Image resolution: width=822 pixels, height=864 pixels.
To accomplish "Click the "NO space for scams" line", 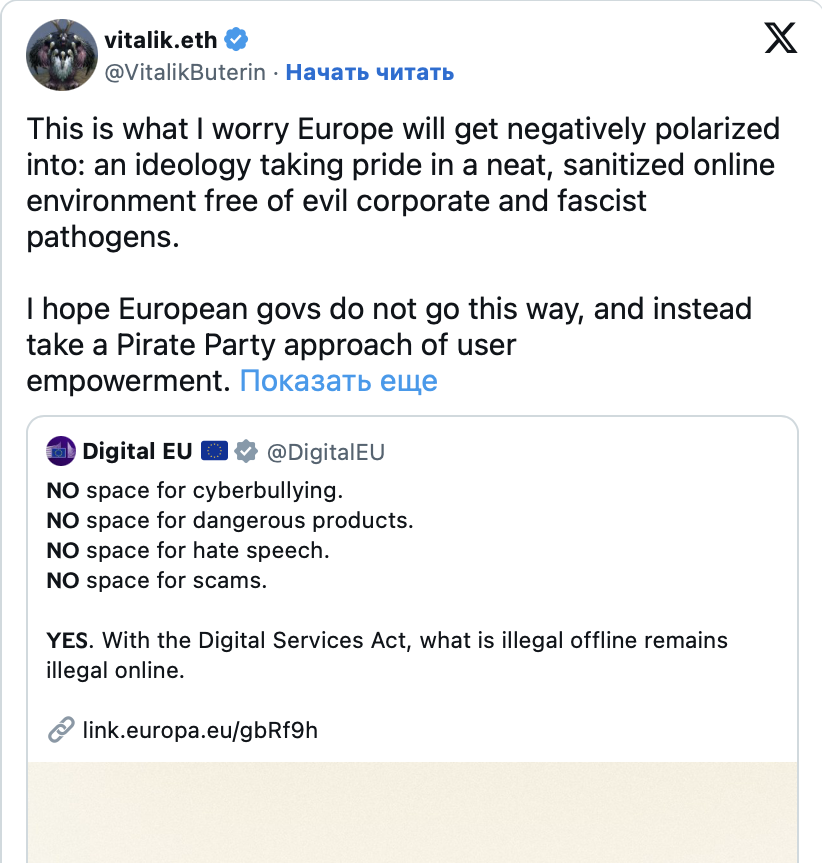I will [x=156, y=580].
